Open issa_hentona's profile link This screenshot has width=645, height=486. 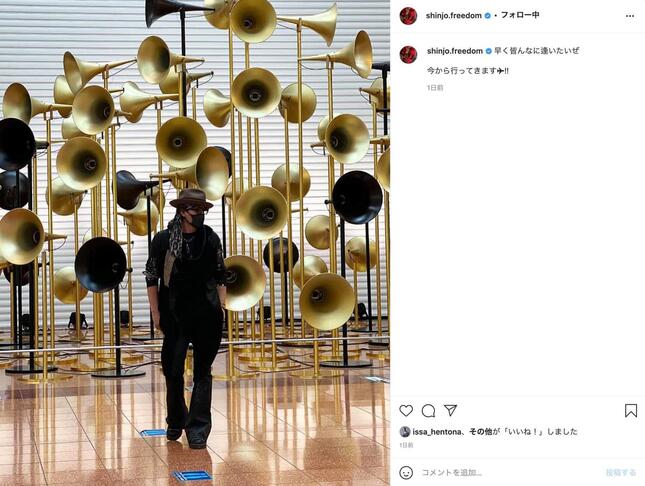coord(436,432)
